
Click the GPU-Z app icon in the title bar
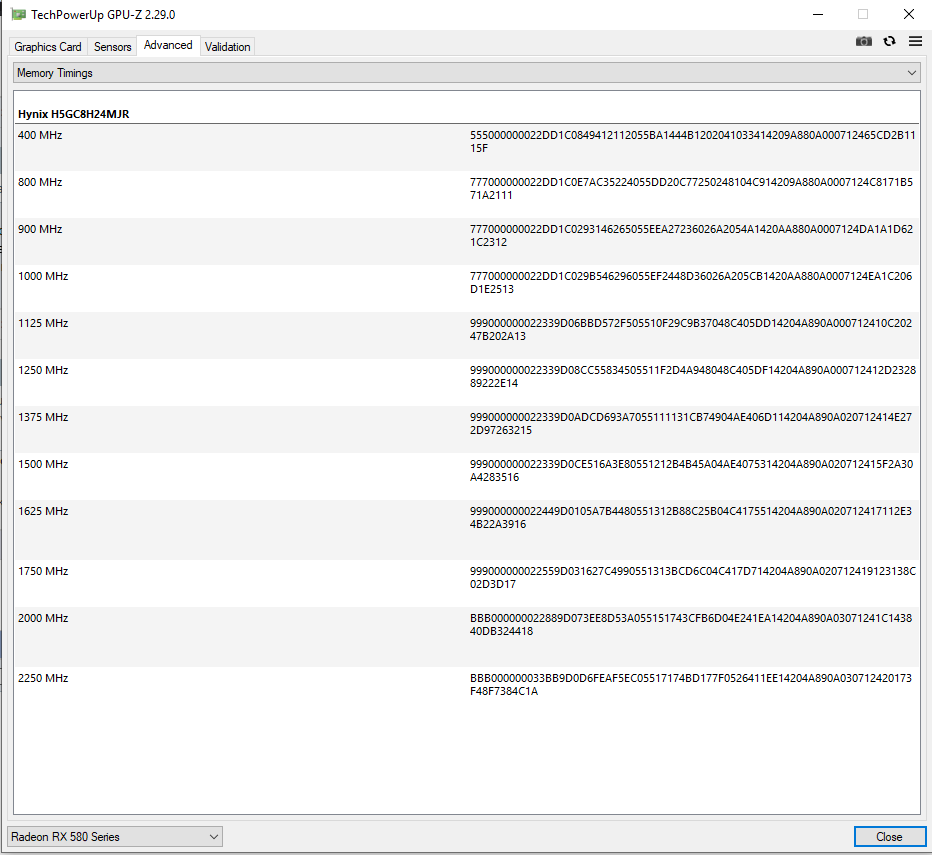coord(18,14)
